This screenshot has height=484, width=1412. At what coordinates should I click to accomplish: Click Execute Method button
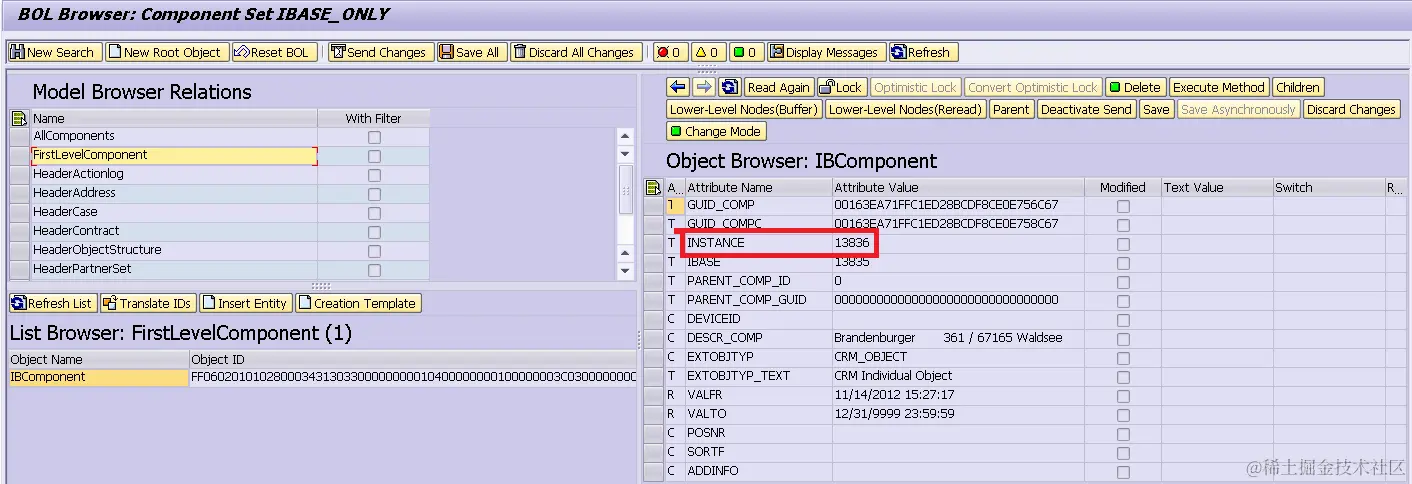(1219, 87)
